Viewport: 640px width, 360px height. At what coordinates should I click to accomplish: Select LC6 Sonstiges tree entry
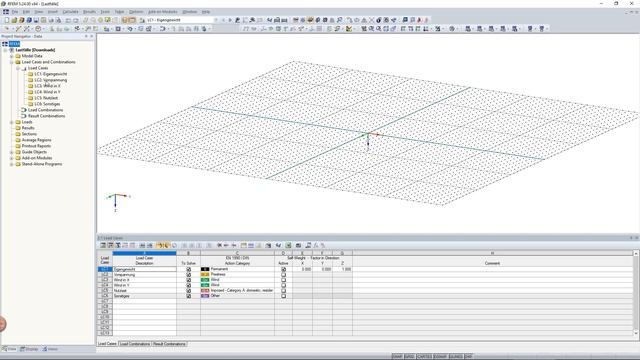point(47,104)
